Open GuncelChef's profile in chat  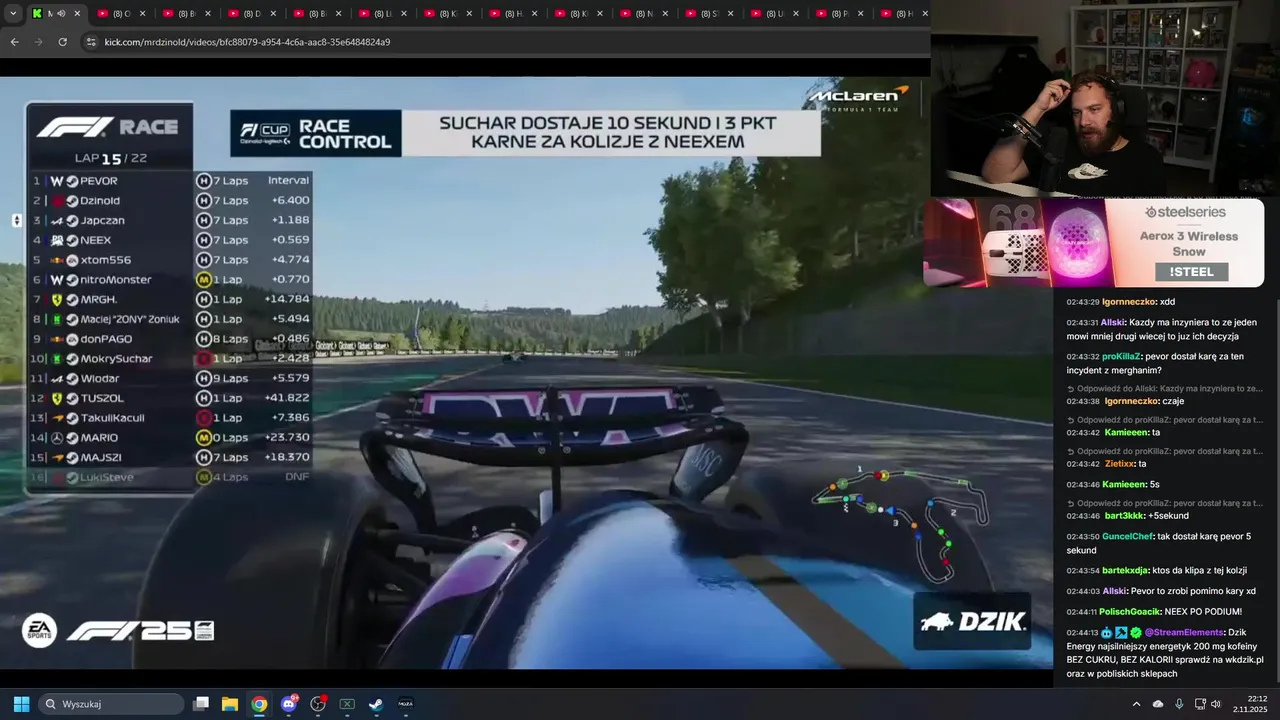coord(1128,537)
